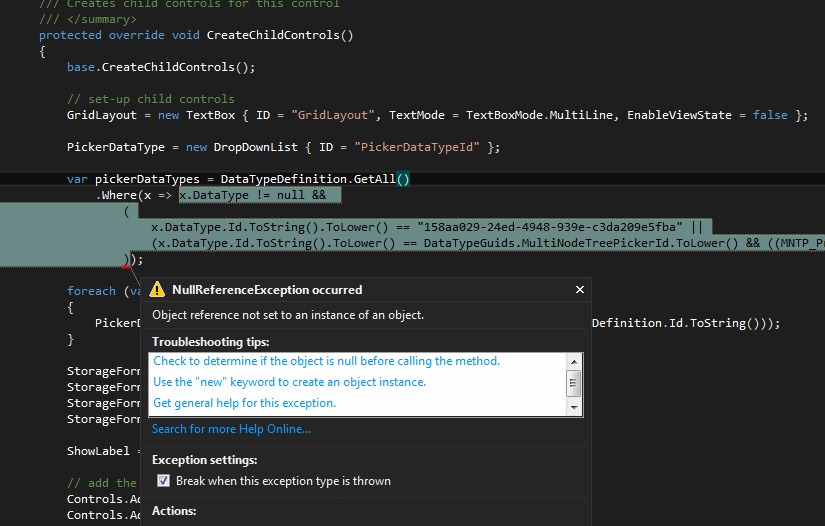Open 'Check to determine if the object is null' tip
This screenshot has width=825, height=526.
pyautogui.click(x=327, y=361)
